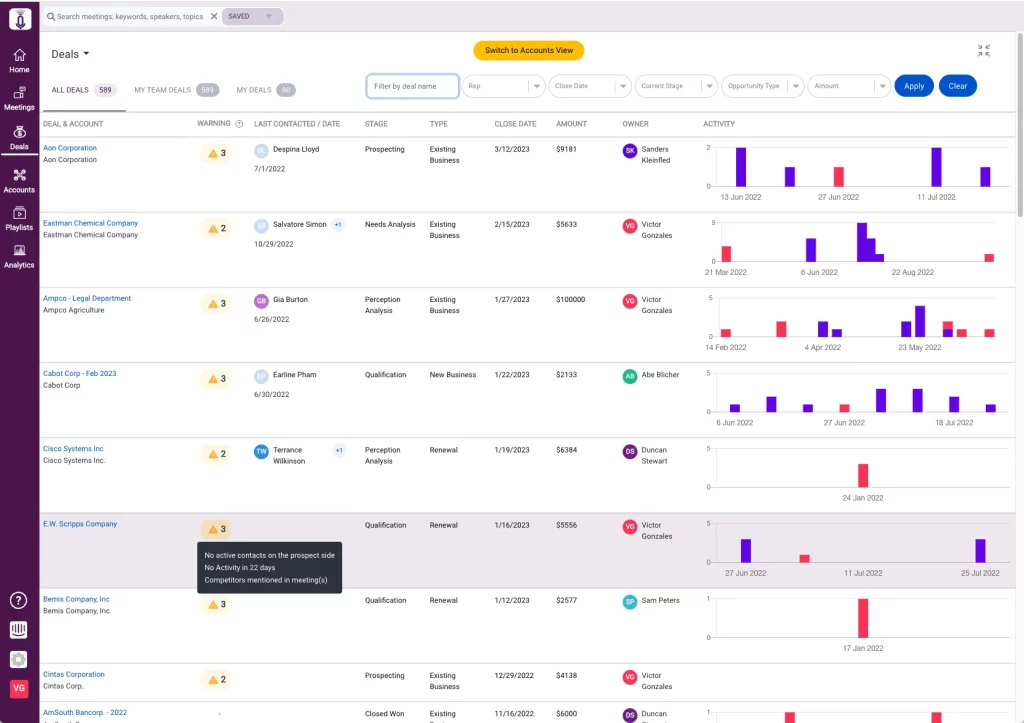Click the search magnifier icon

coord(50,16)
